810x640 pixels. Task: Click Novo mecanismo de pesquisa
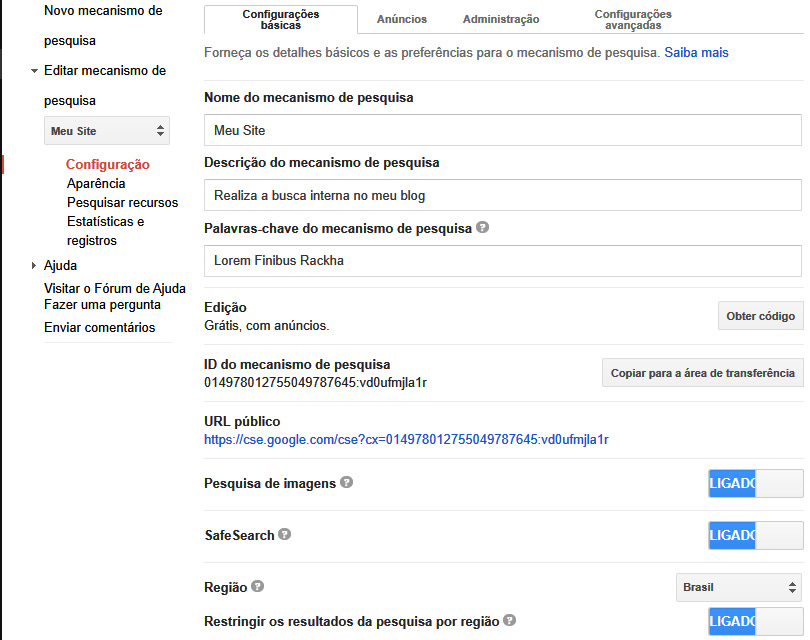[103, 25]
